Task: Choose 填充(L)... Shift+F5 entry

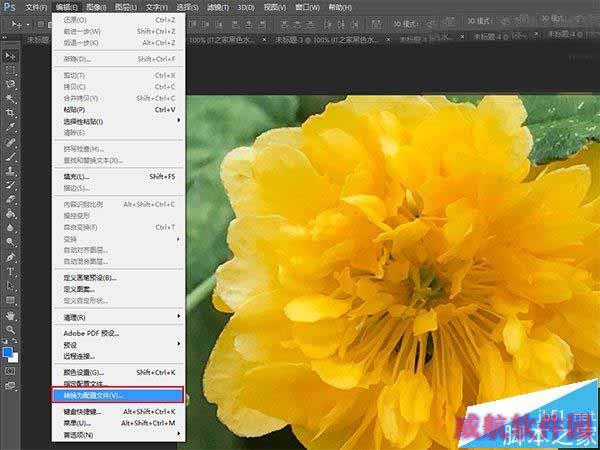Action: 119,177
